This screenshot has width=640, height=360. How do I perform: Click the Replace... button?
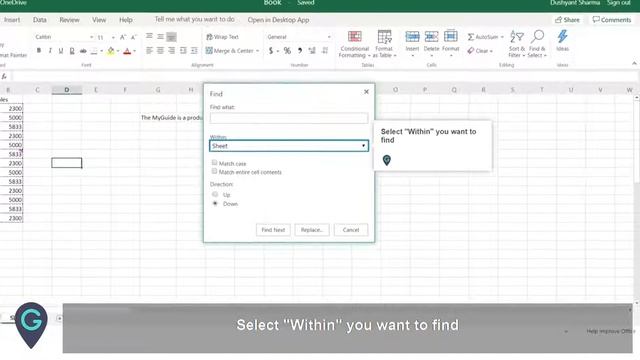pos(312,230)
